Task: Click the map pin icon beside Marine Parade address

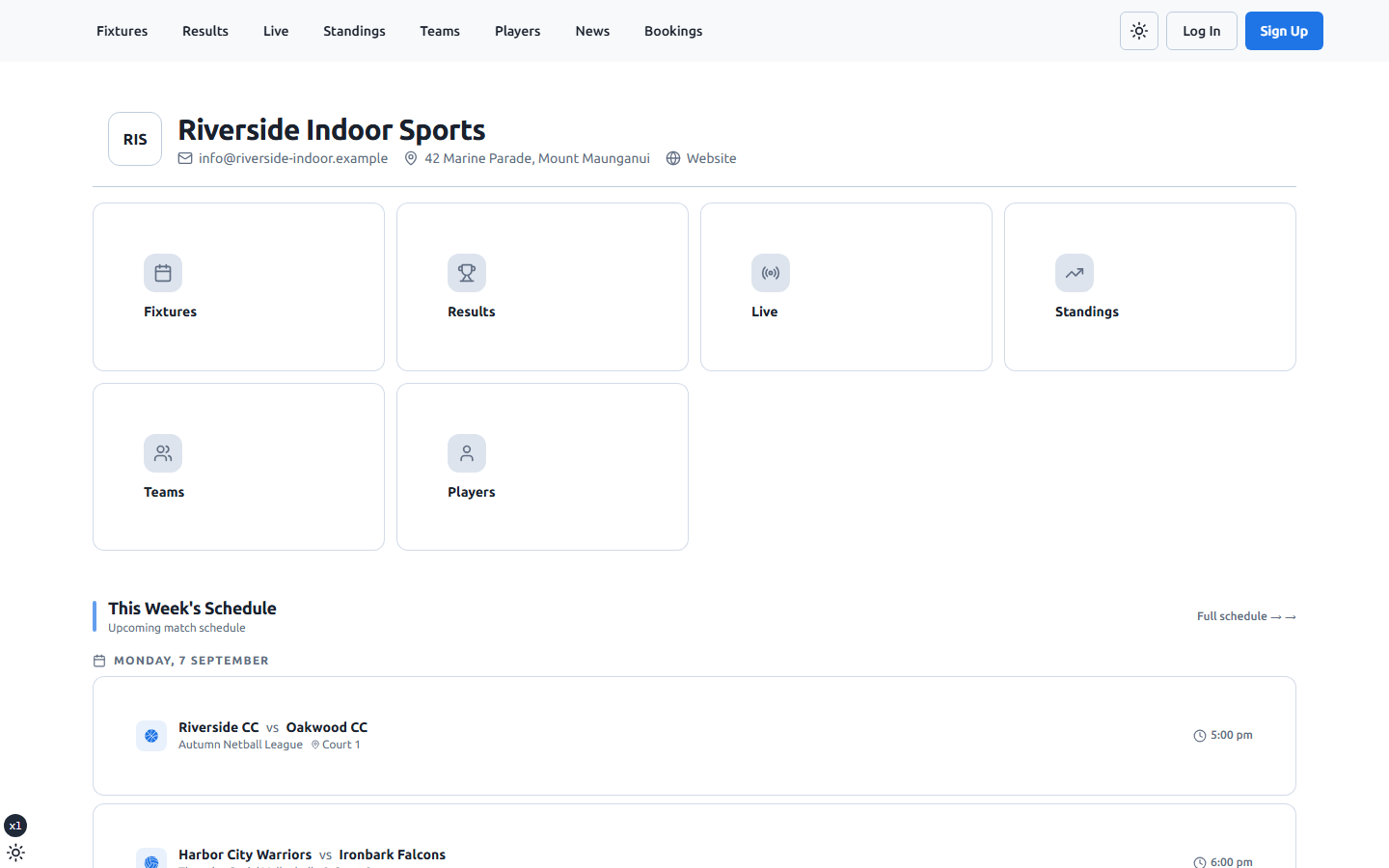Action: [411, 158]
